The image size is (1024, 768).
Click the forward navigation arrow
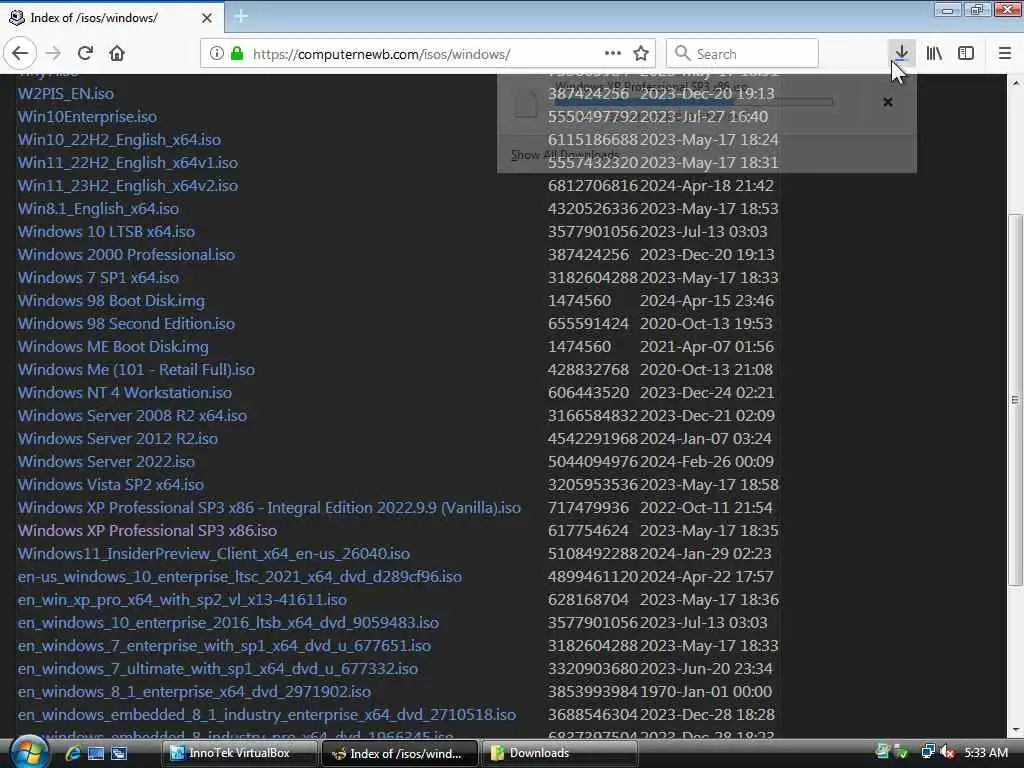pos(54,53)
